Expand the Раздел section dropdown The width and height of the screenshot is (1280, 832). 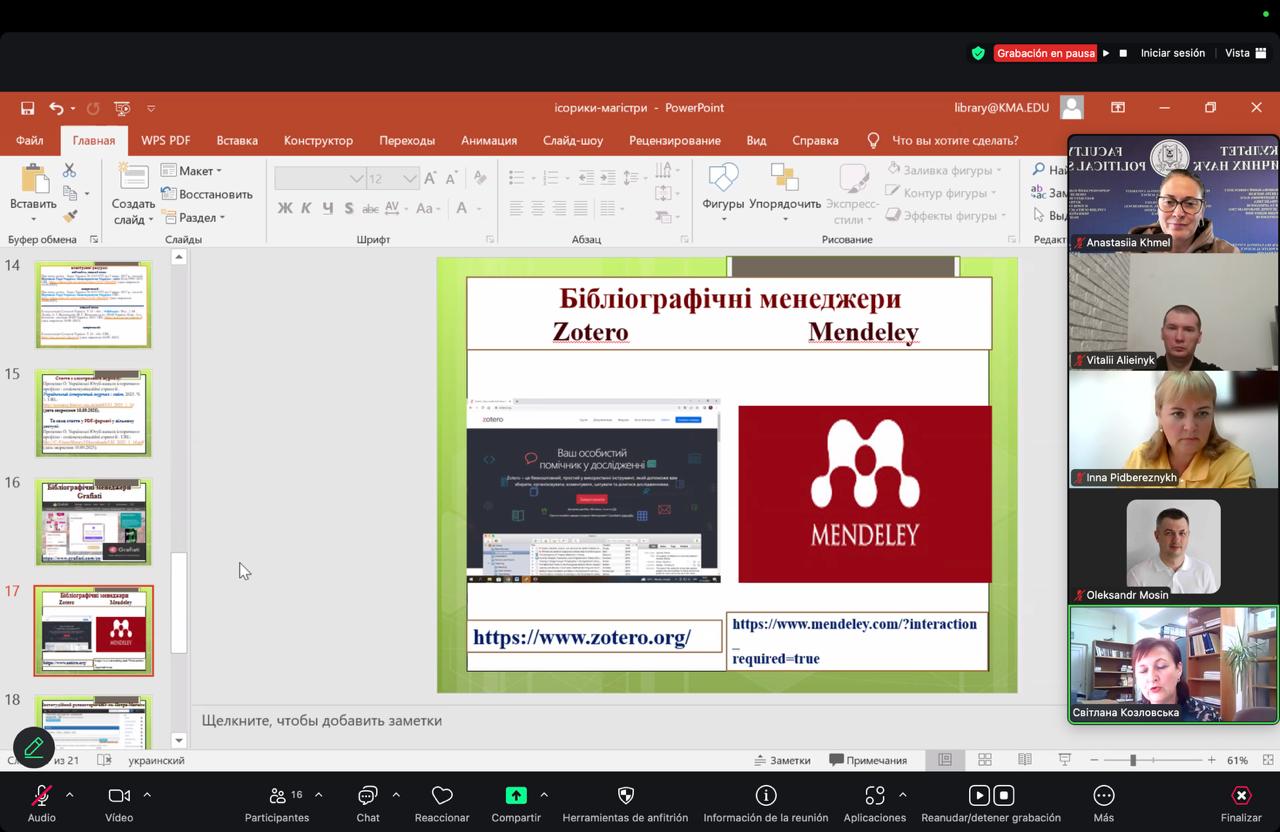(x=194, y=217)
